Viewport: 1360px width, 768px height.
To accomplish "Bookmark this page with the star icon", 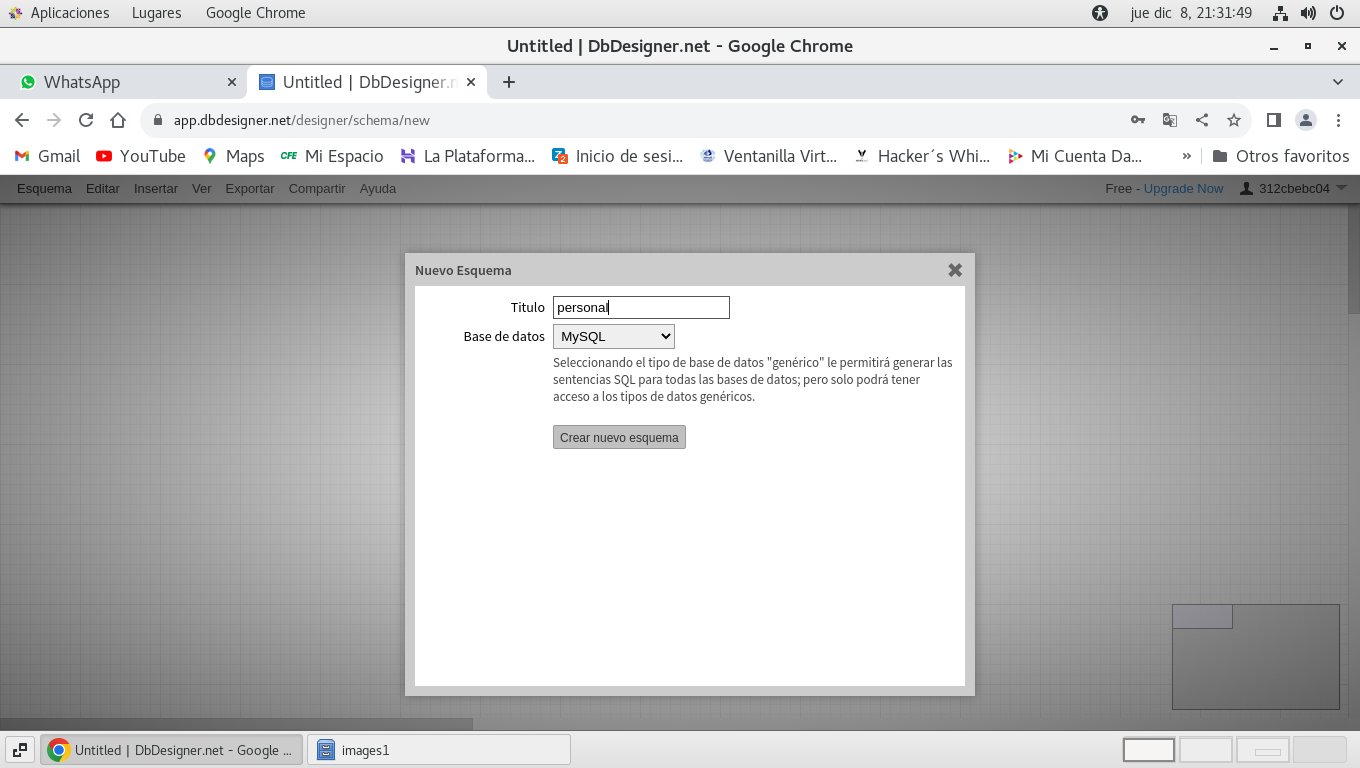I will (1234, 120).
